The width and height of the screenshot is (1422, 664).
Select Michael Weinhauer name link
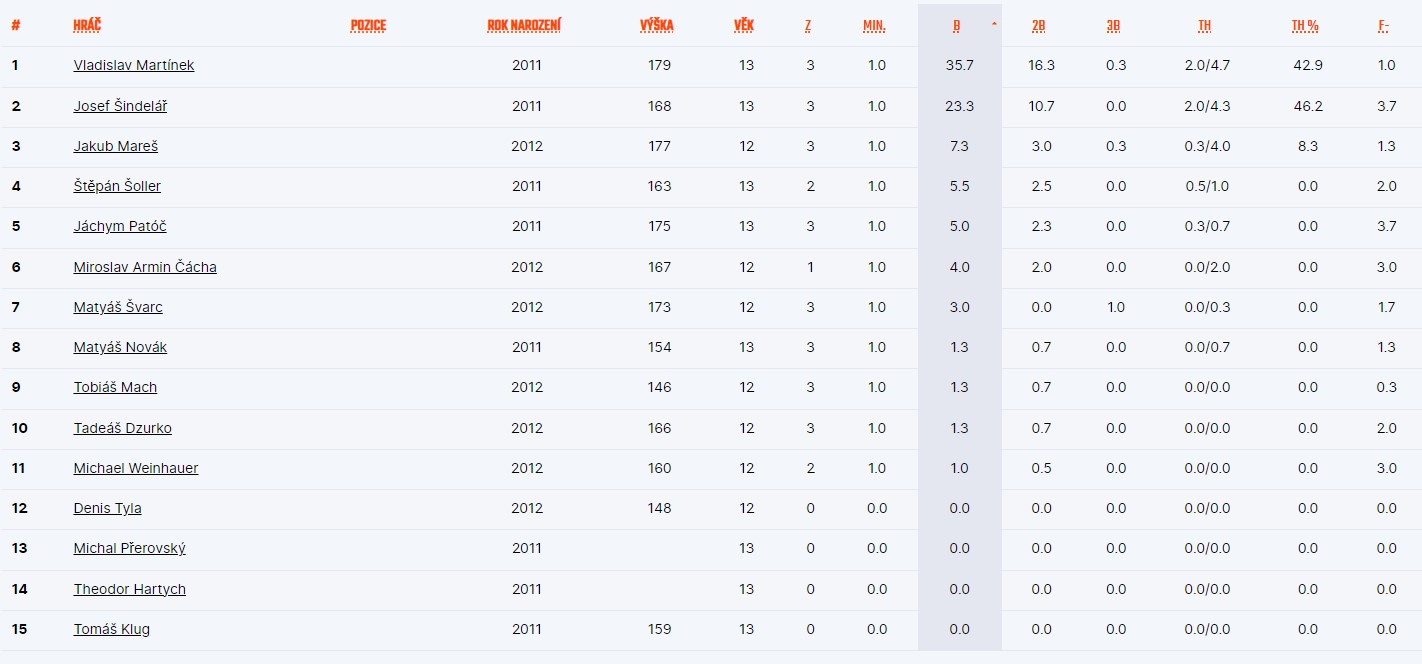[136, 468]
